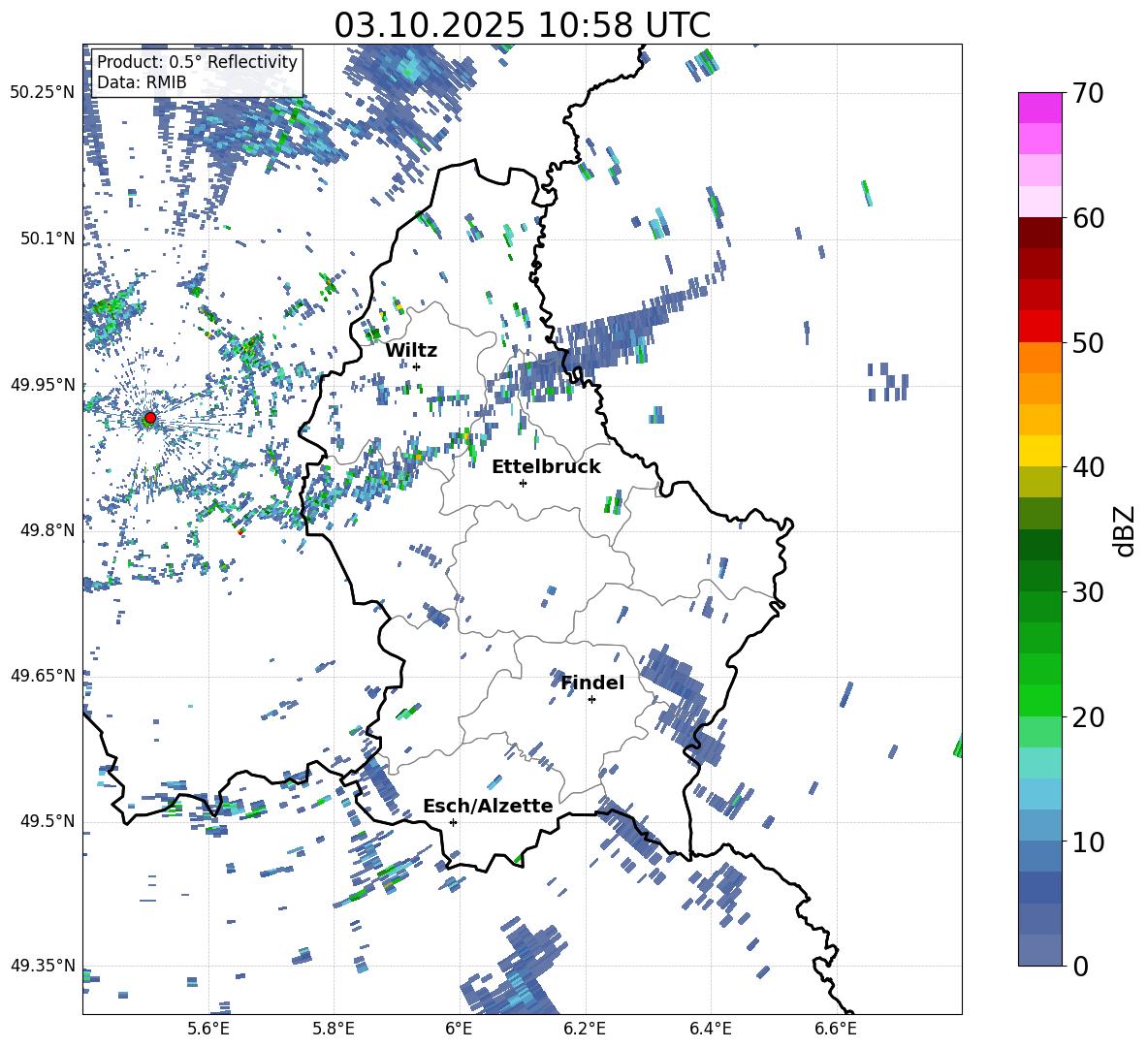The width and height of the screenshot is (1148, 1048).
Task: Click the 'Product: 0.5° Reflectivity' label
Action: click(x=197, y=61)
